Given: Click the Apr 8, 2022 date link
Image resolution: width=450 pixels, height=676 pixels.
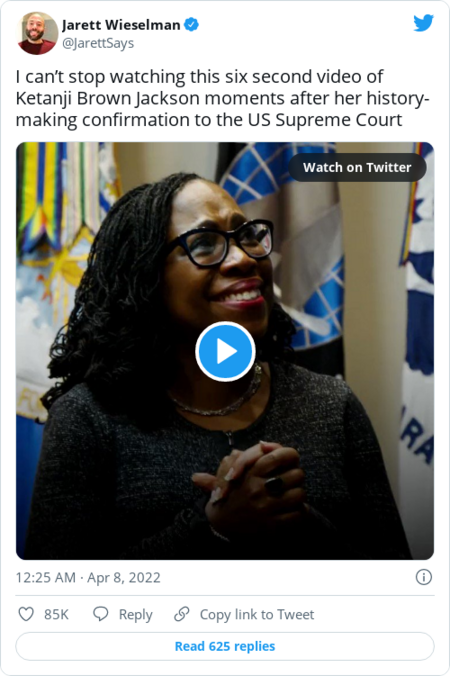Looking at the screenshot, I should pyautogui.click(x=124, y=577).
